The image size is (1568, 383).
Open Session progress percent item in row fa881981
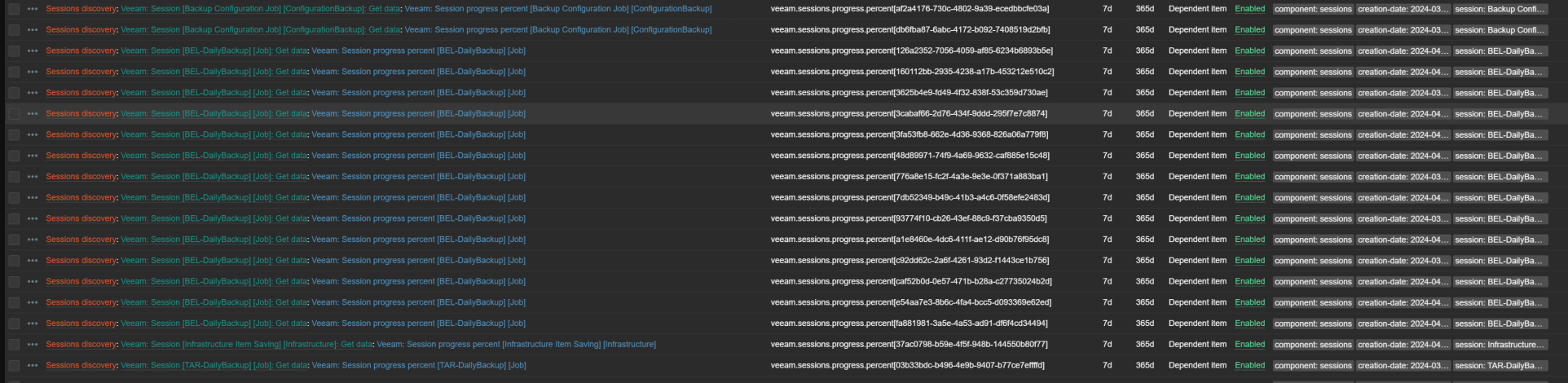(x=419, y=324)
